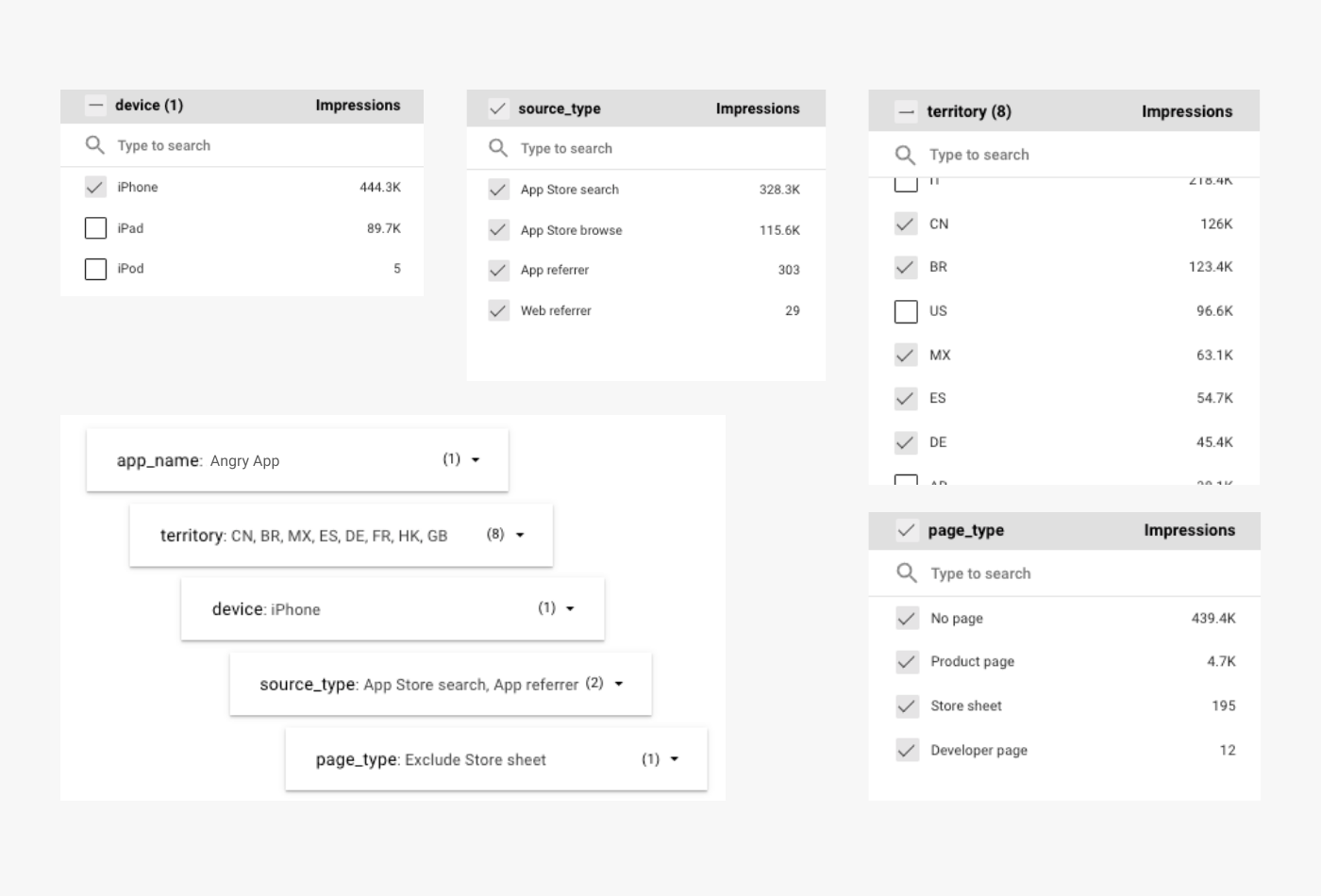Open the page_type filter dropdown arrow

click(x=674, y=759)
